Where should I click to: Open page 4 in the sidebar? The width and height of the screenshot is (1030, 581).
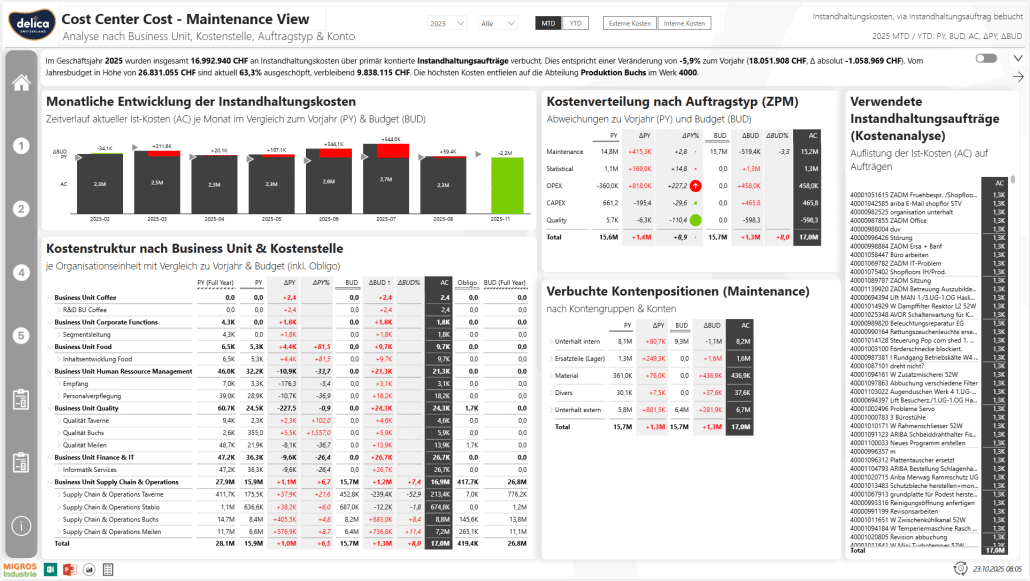[20, 272]
